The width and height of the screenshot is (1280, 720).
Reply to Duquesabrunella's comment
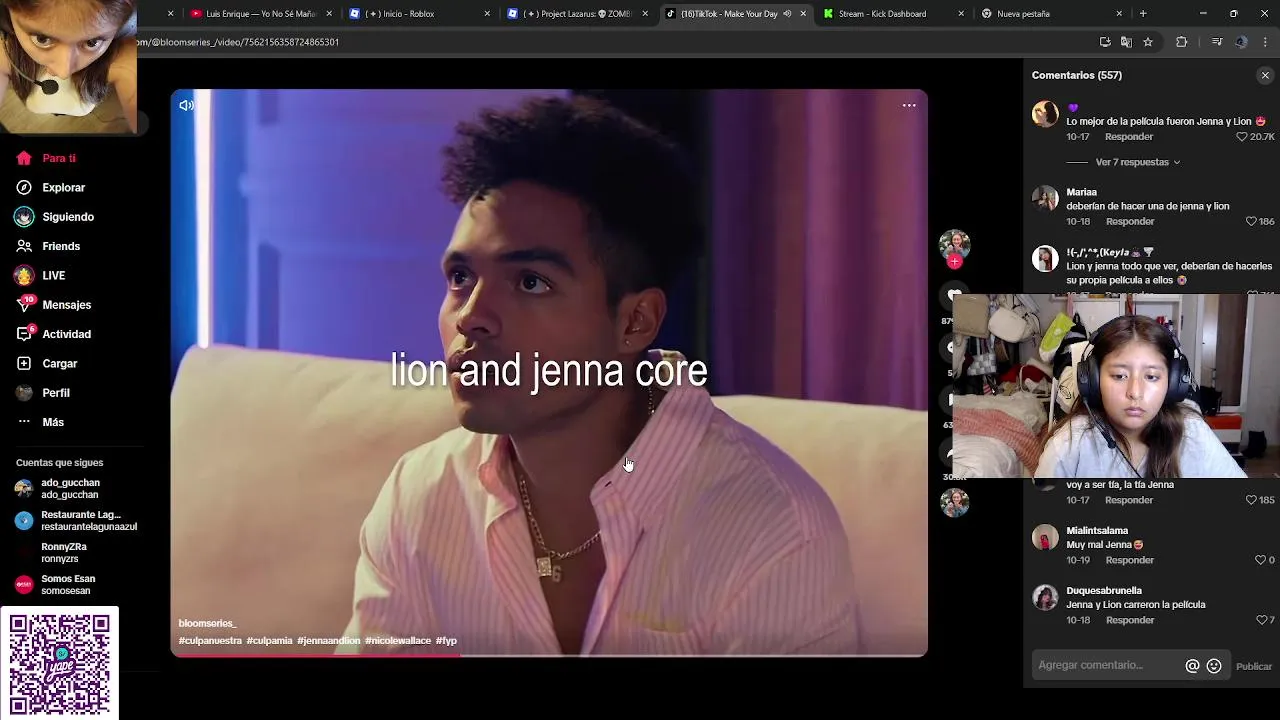coord(1130,620)
